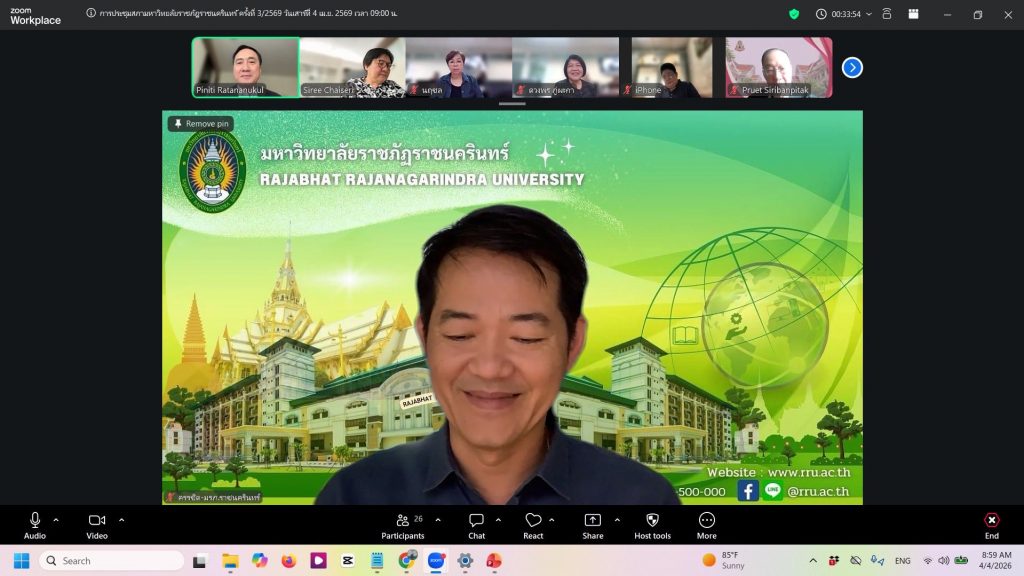1024x576 pixels.
Task: Show next participants with right arrow
Action: pyautogui.click(x=852, y=67)
